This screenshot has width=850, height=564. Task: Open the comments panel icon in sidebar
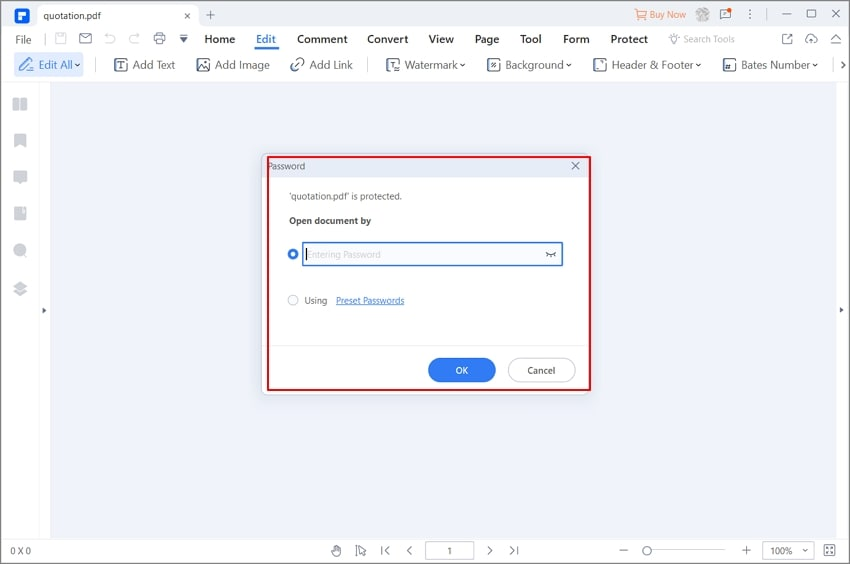click(20, 177)
